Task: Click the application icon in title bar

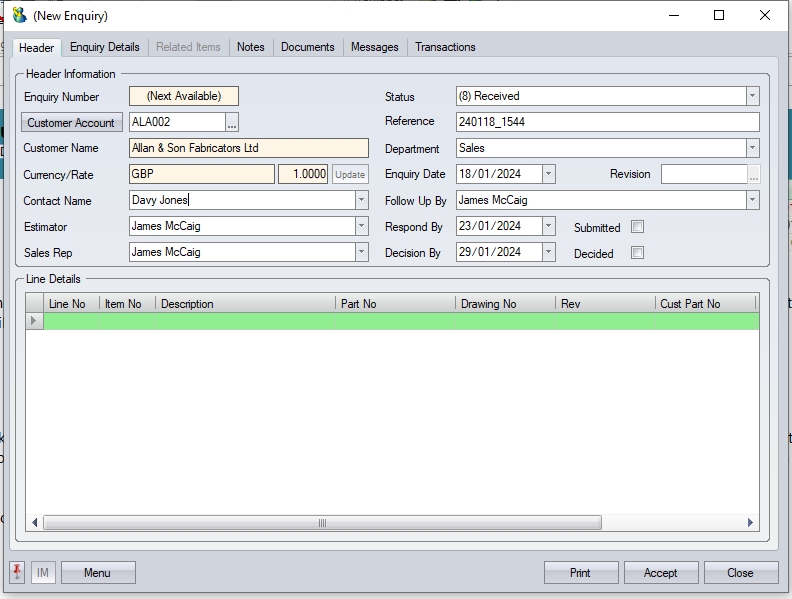Action: click(19, 15)
